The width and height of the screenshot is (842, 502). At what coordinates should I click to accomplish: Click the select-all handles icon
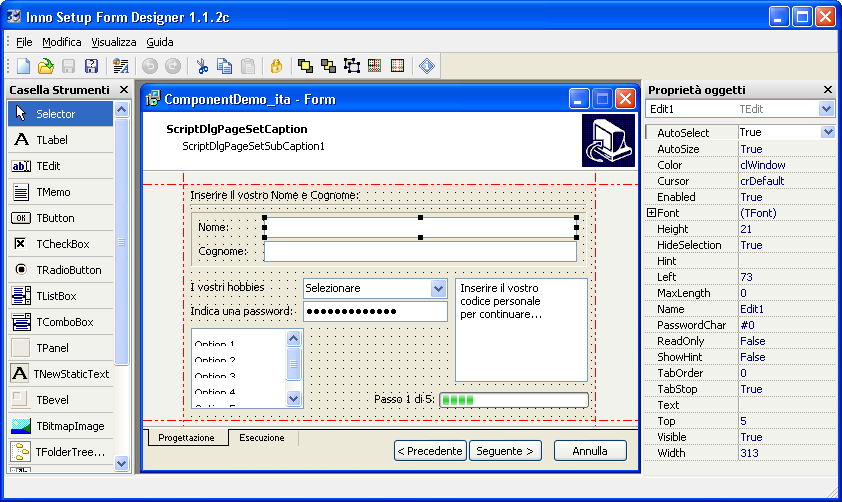pyautogui.click(x=352, y=66)
